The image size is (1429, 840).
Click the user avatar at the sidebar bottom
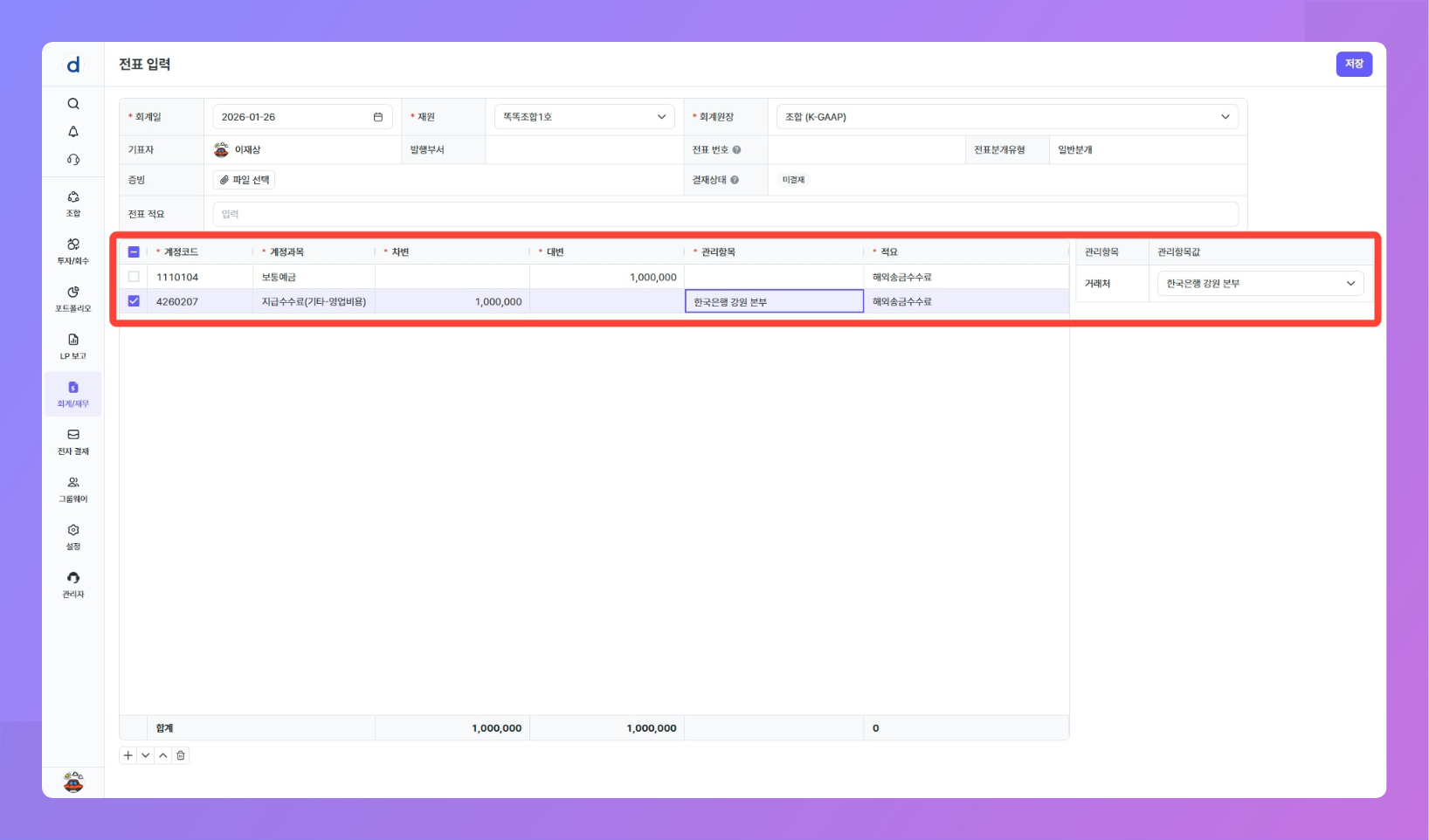click(x=73, y=782)
